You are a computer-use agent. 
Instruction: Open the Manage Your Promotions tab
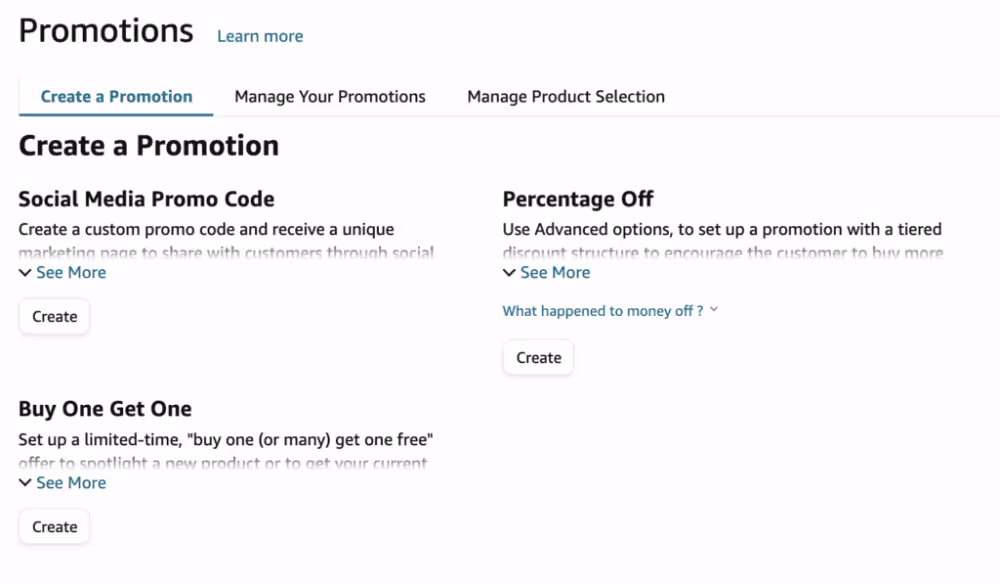tap(330, 97)
